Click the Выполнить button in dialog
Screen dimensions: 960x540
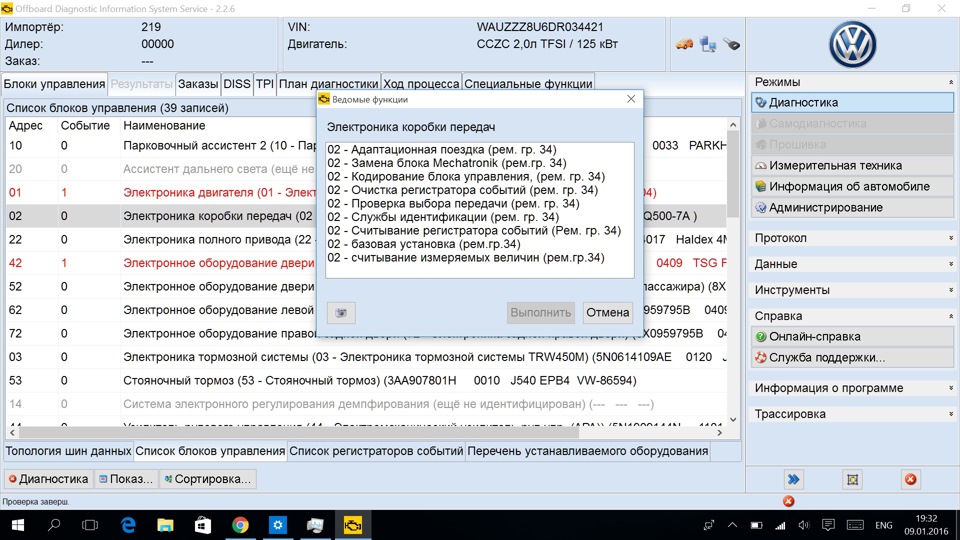click(x=541, y=313)
